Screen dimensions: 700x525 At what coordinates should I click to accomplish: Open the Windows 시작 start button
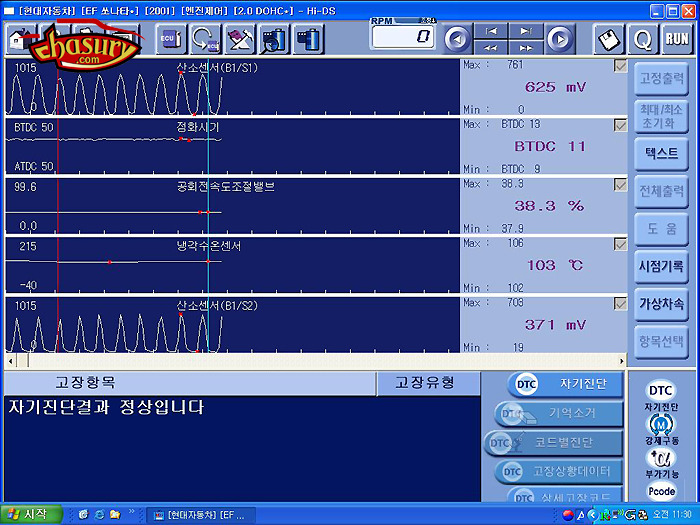pyautogui.click(x=32, y=514)
